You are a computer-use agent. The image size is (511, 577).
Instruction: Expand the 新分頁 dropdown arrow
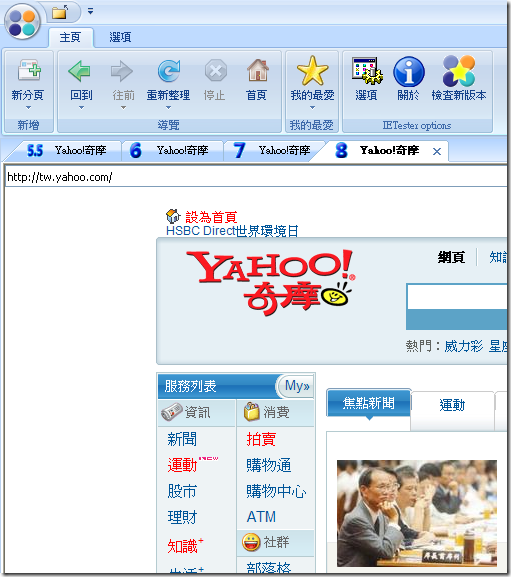[x=28, y=108]
